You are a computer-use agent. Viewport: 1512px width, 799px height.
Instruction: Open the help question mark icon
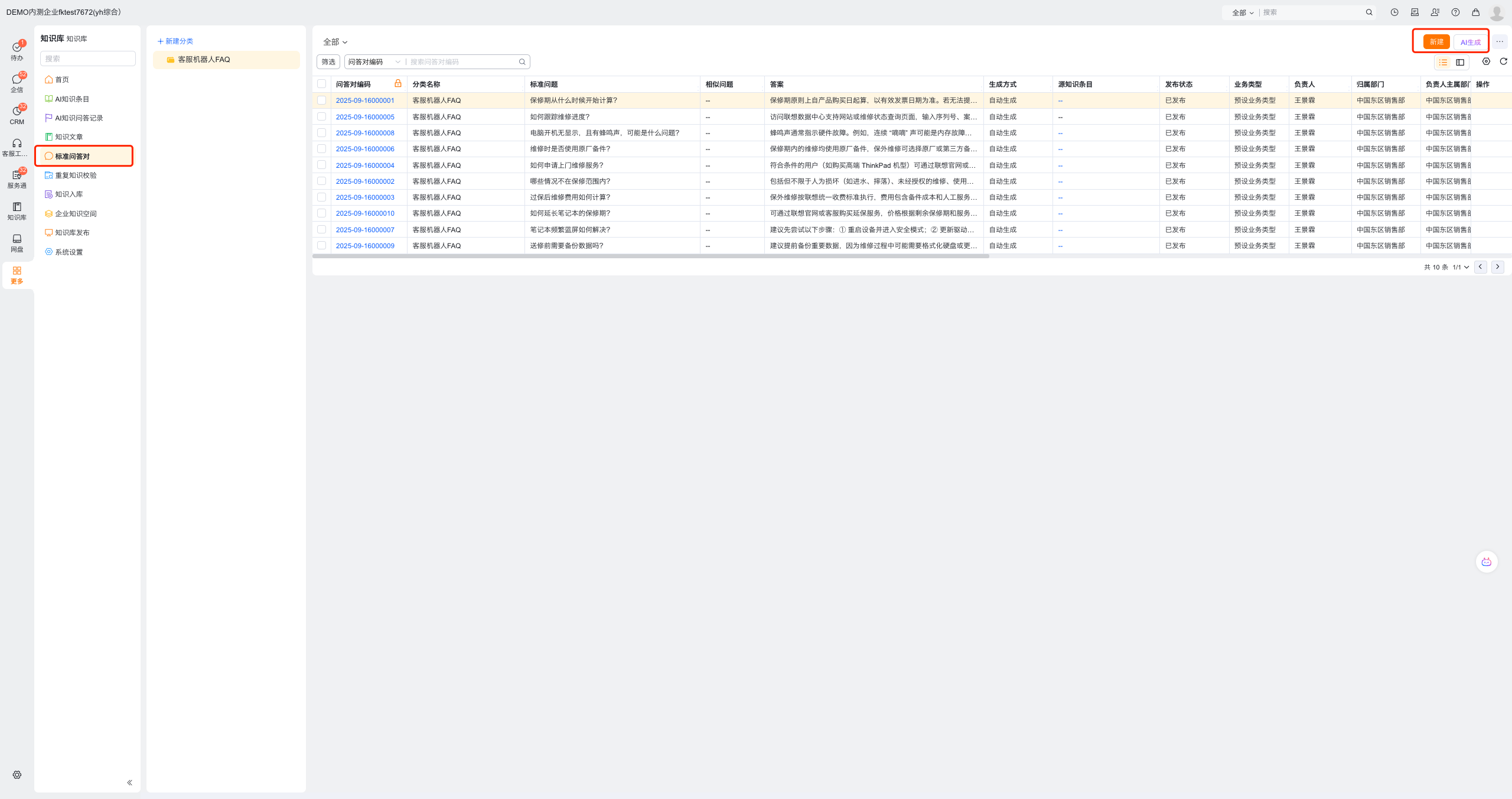1455,12
